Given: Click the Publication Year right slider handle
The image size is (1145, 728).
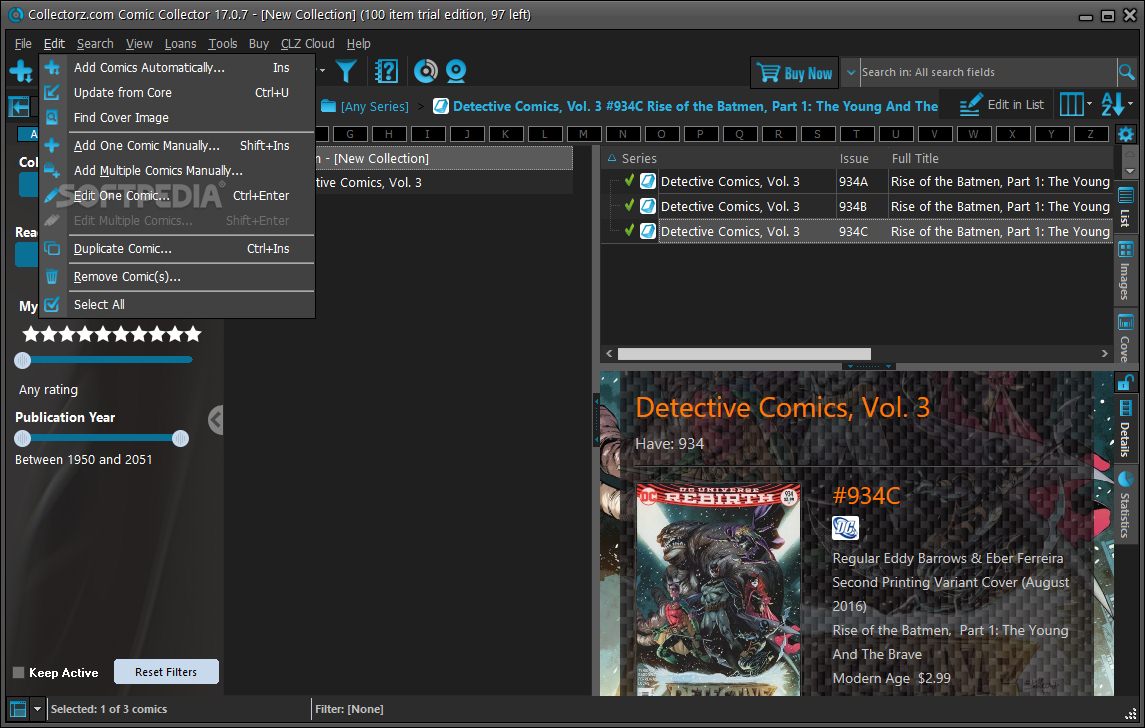Looking at the screenshot, I should (x=180, y=438).
